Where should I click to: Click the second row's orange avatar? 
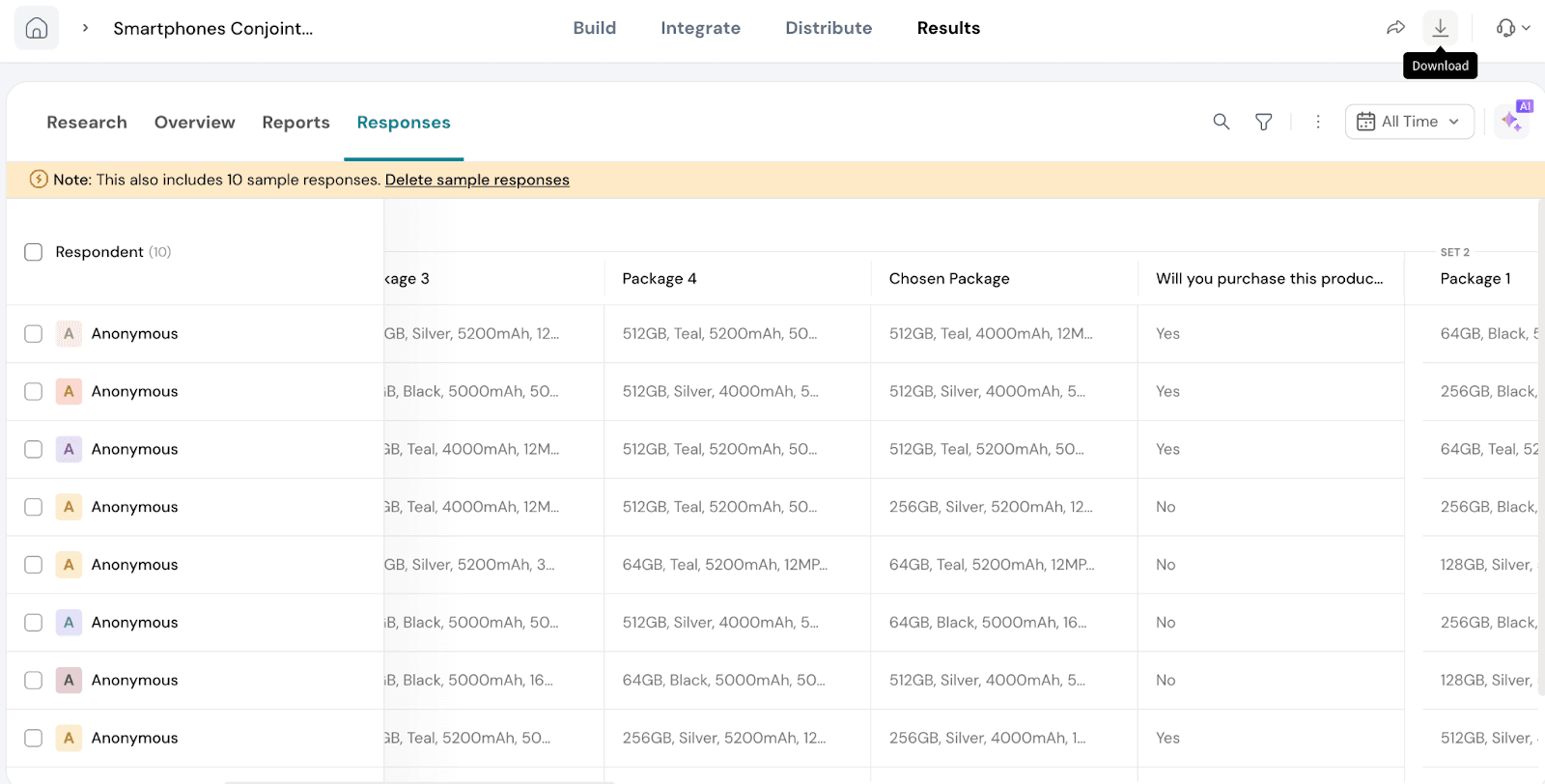[x=69, y=392]
